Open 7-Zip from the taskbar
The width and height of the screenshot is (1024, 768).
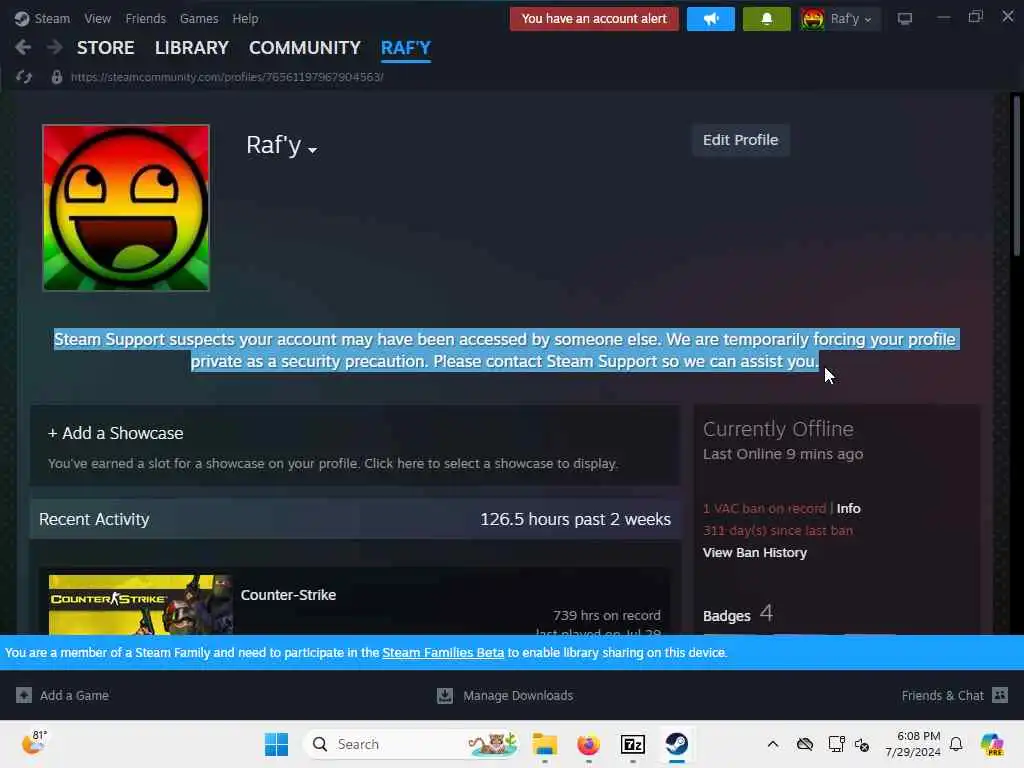pos(633,744)
